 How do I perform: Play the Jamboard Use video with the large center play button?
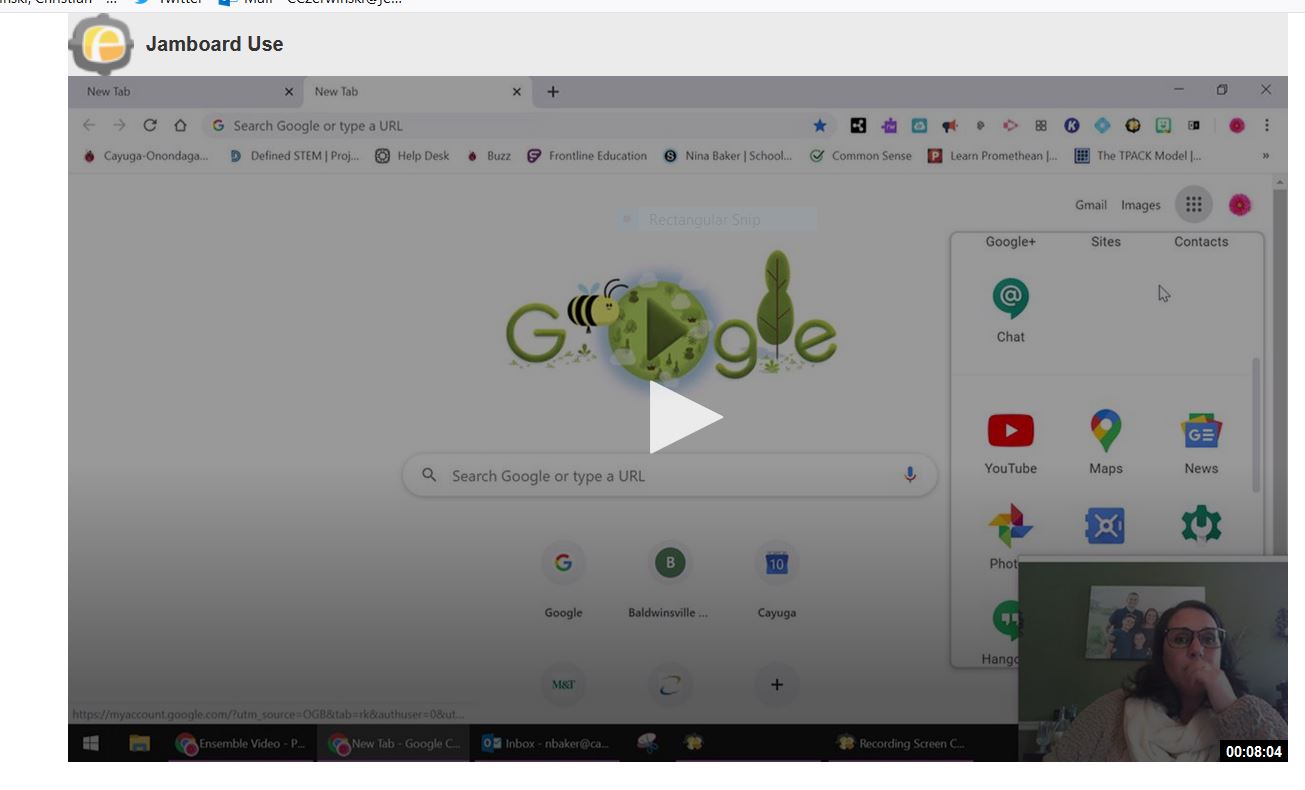pyautogui.click(x=686, y=417)
